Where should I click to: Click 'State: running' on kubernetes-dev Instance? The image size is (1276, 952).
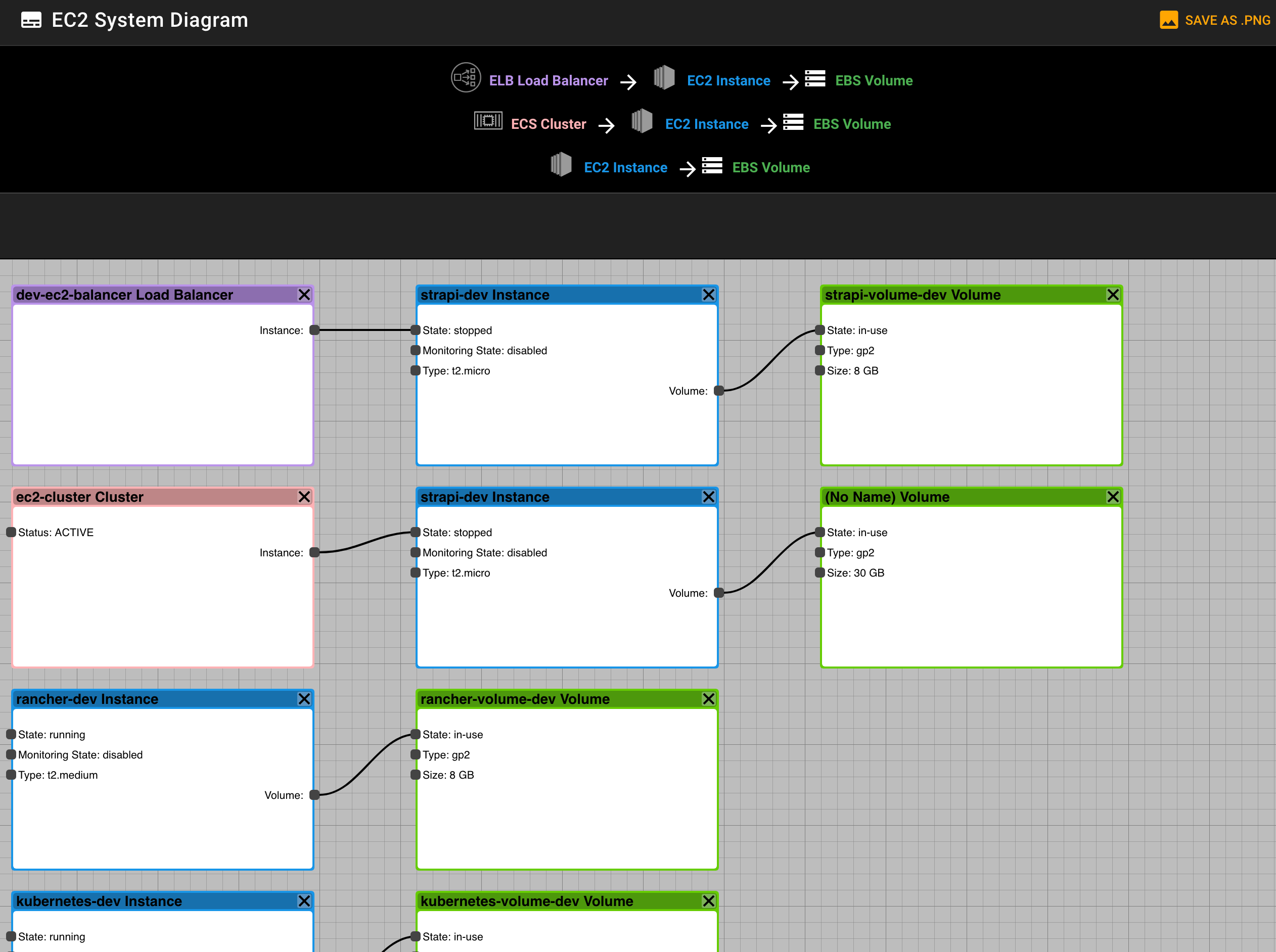tap(52, 937)
